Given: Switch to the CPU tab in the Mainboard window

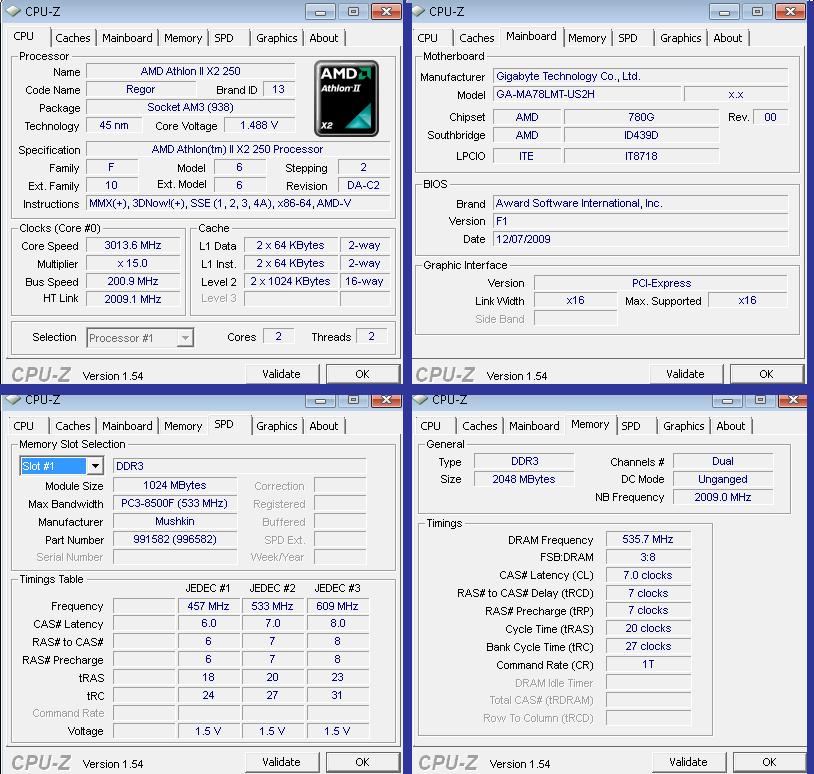Looking at the screenshot, I should pyautogui.click(x=427, y=38).
